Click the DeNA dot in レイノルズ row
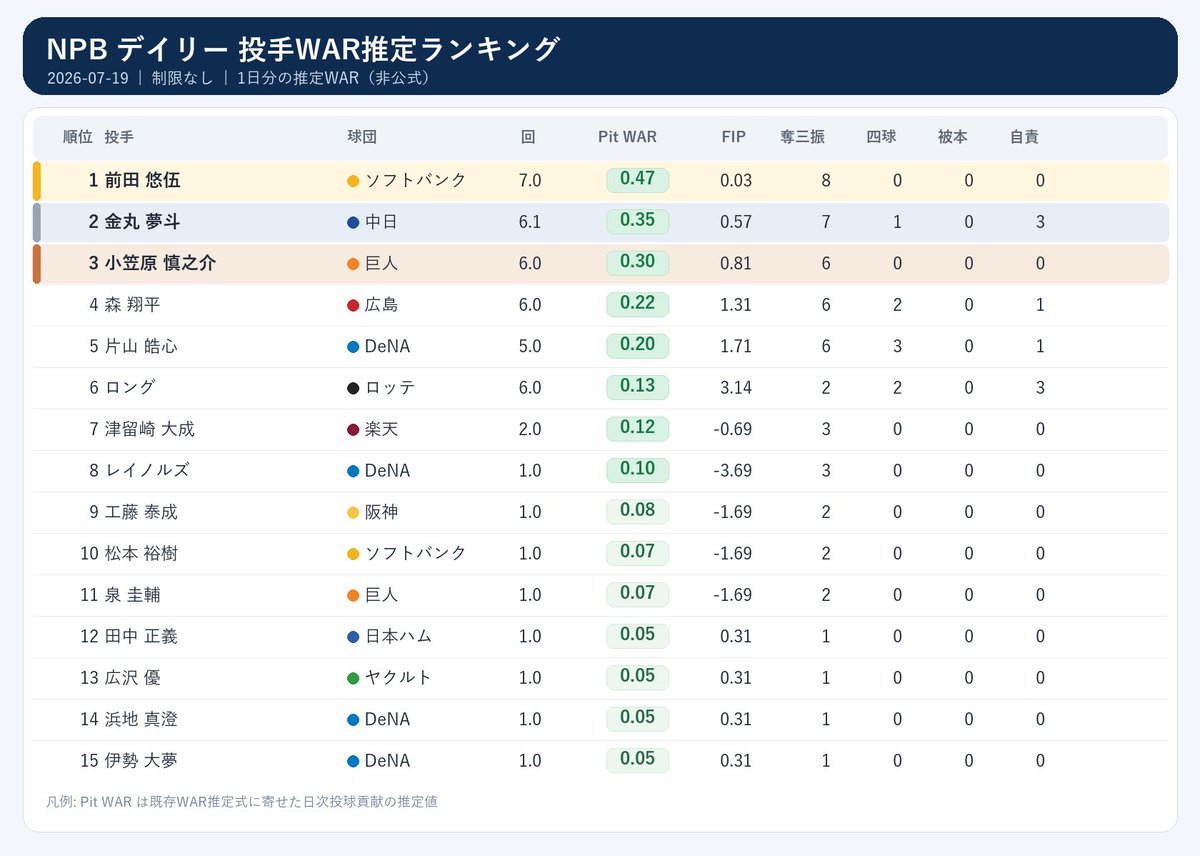The width and height of the screenshot is (1200, 856). click(x=353, y=471)
